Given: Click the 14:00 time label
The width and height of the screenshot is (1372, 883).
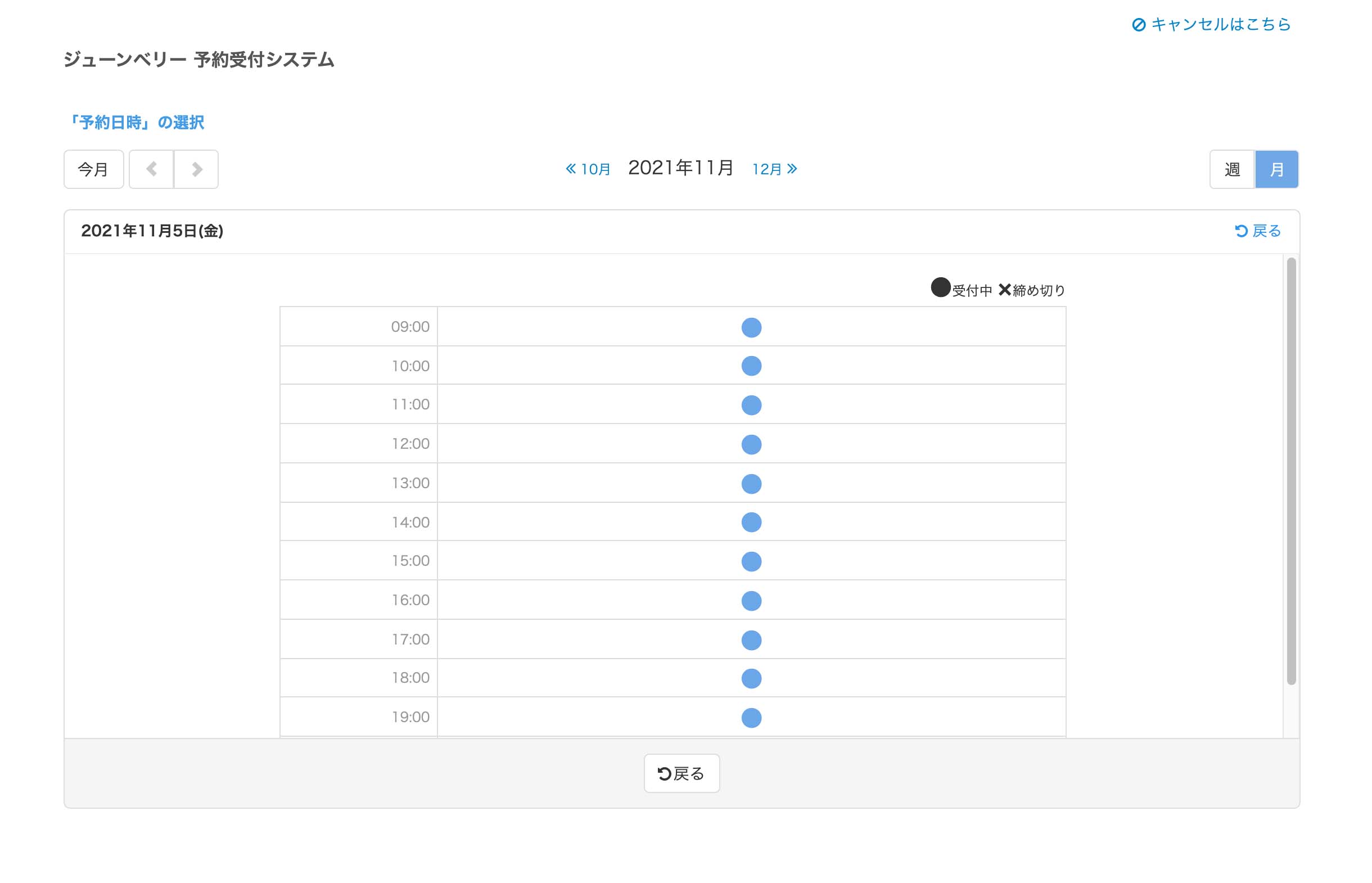Looking at the screenshot, I should [410, 522].
